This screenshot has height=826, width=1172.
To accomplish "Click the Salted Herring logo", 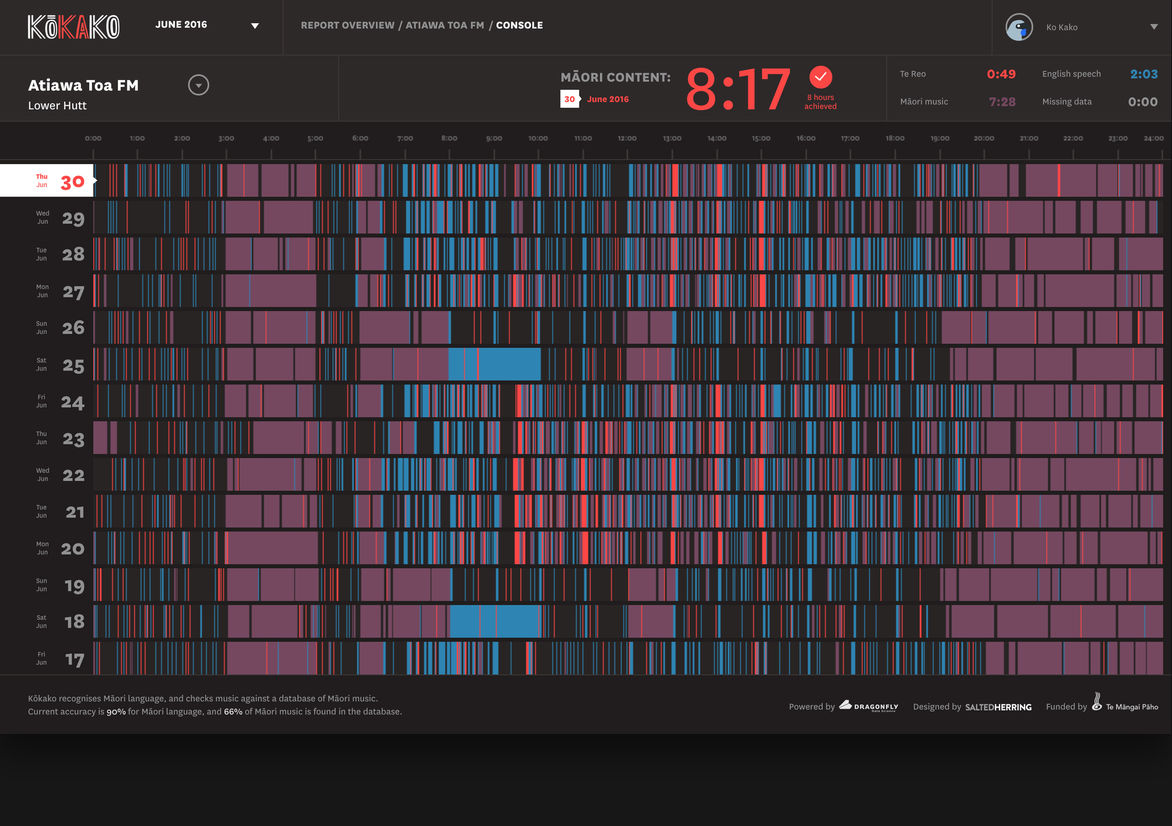I will tap(998, 707).
